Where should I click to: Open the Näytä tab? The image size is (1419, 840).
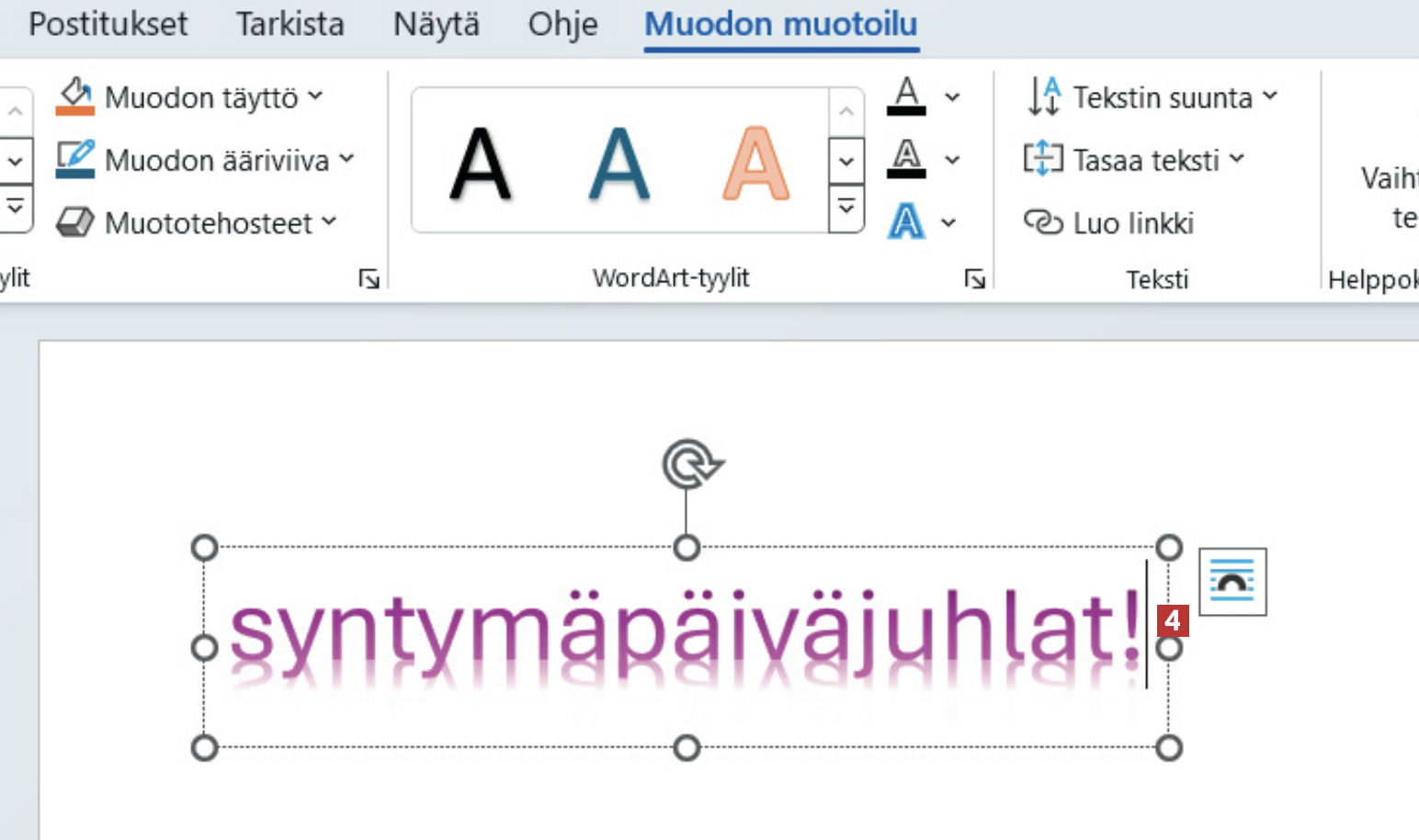tap(436, 24)
